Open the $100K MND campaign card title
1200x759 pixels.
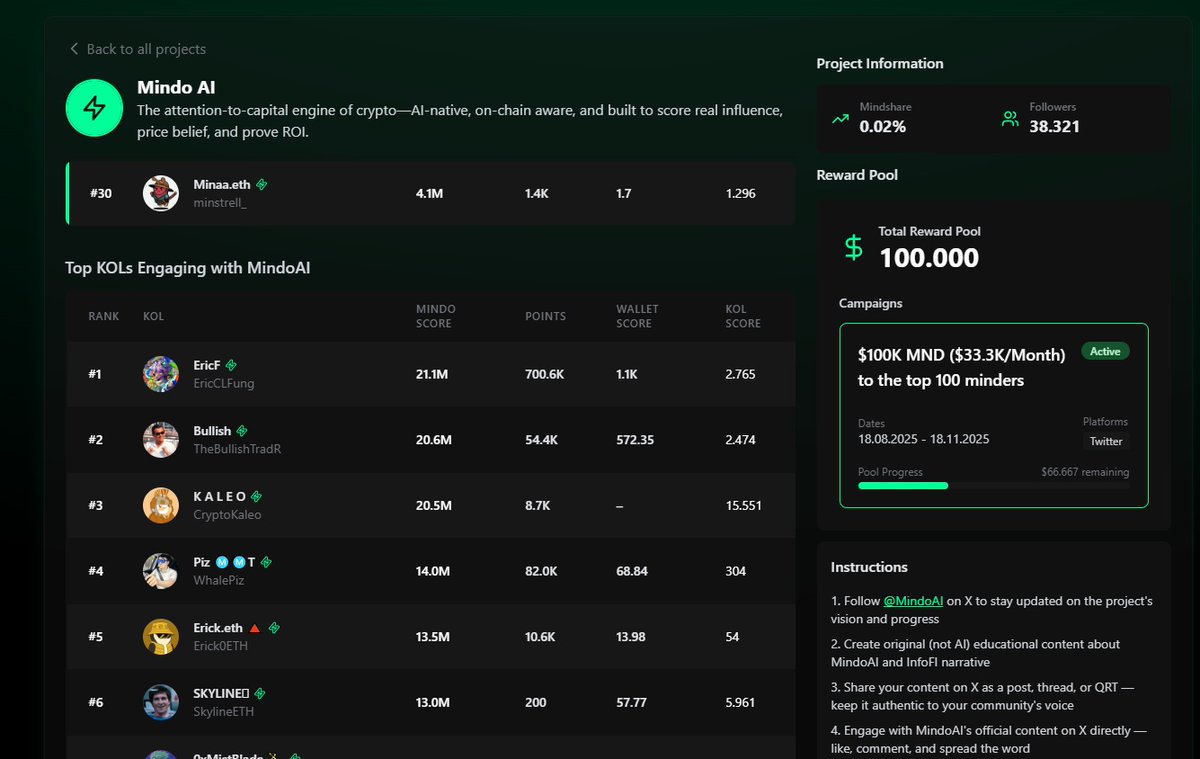[x=962, y=367]
